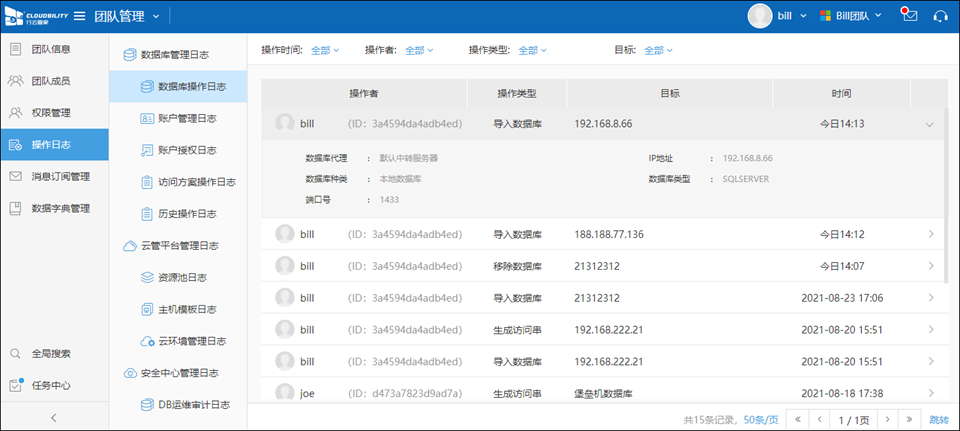
Task: Select 数据字典管理 menu item
Action: 60,208
